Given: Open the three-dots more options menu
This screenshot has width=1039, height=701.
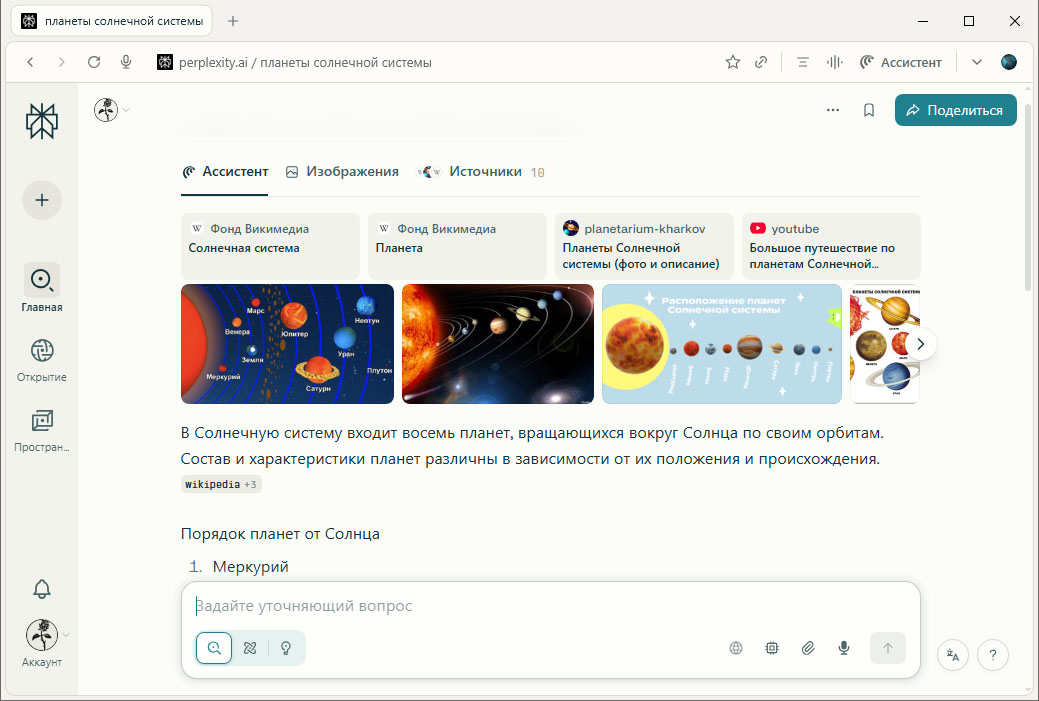Looking at the screenshot, I should point(833,110).
